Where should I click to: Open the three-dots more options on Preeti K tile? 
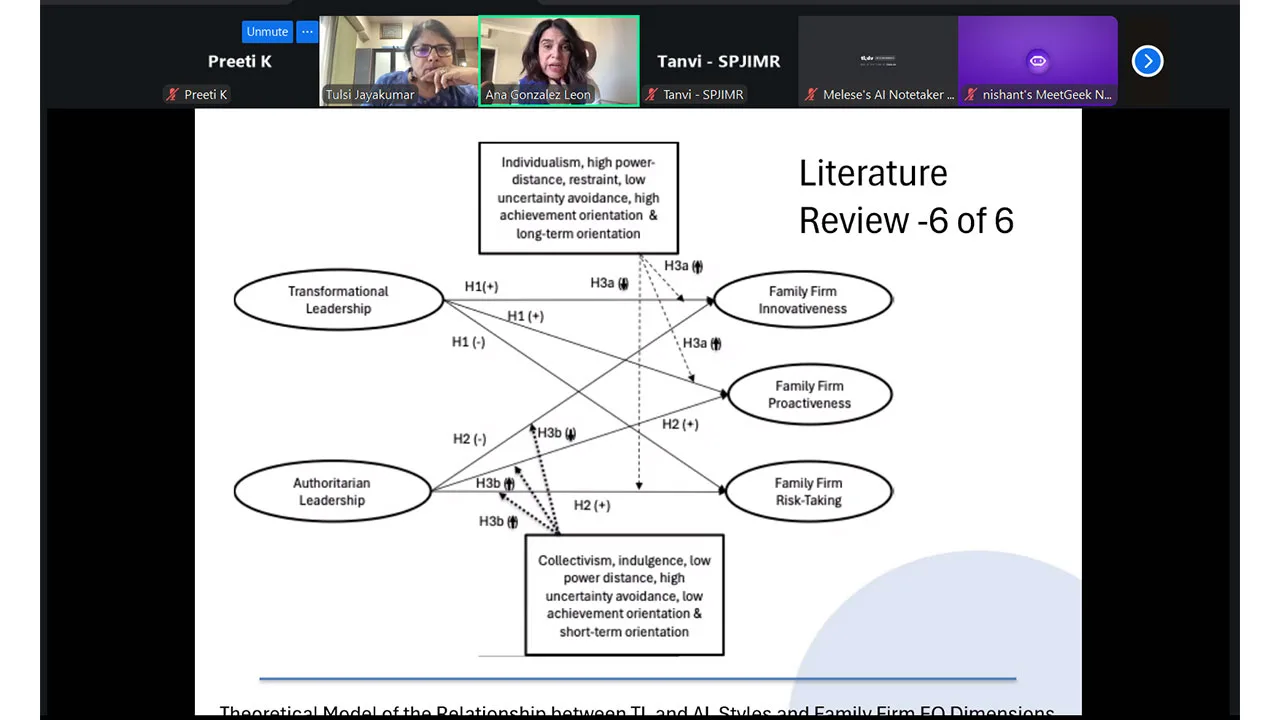coord(307,32)
